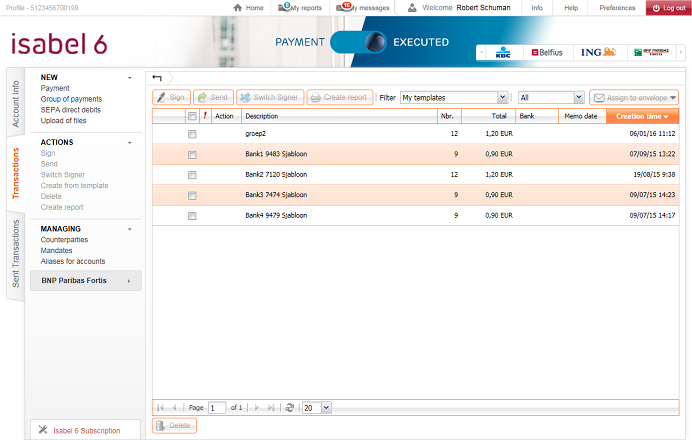692x440 pixels.
Task: Click the Sign toolbar button
Action: [x=171, y=97]
